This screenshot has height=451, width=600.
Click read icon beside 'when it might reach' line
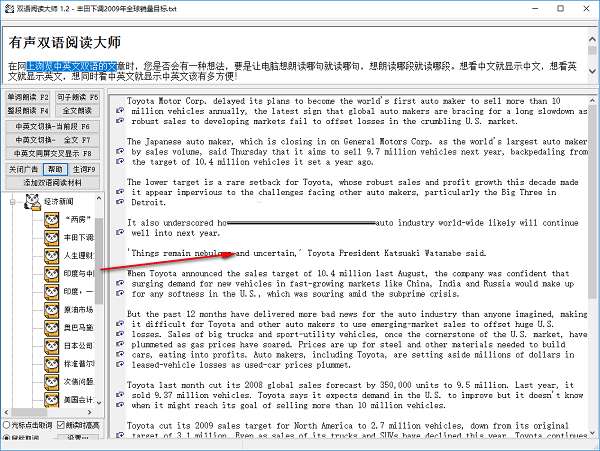click(120, 404)
